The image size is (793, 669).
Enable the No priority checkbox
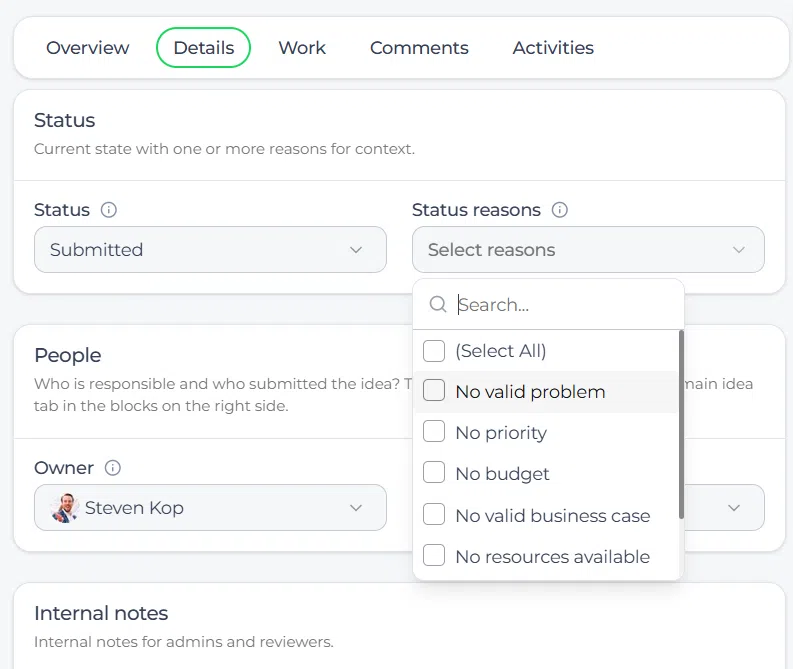point(434,431)
